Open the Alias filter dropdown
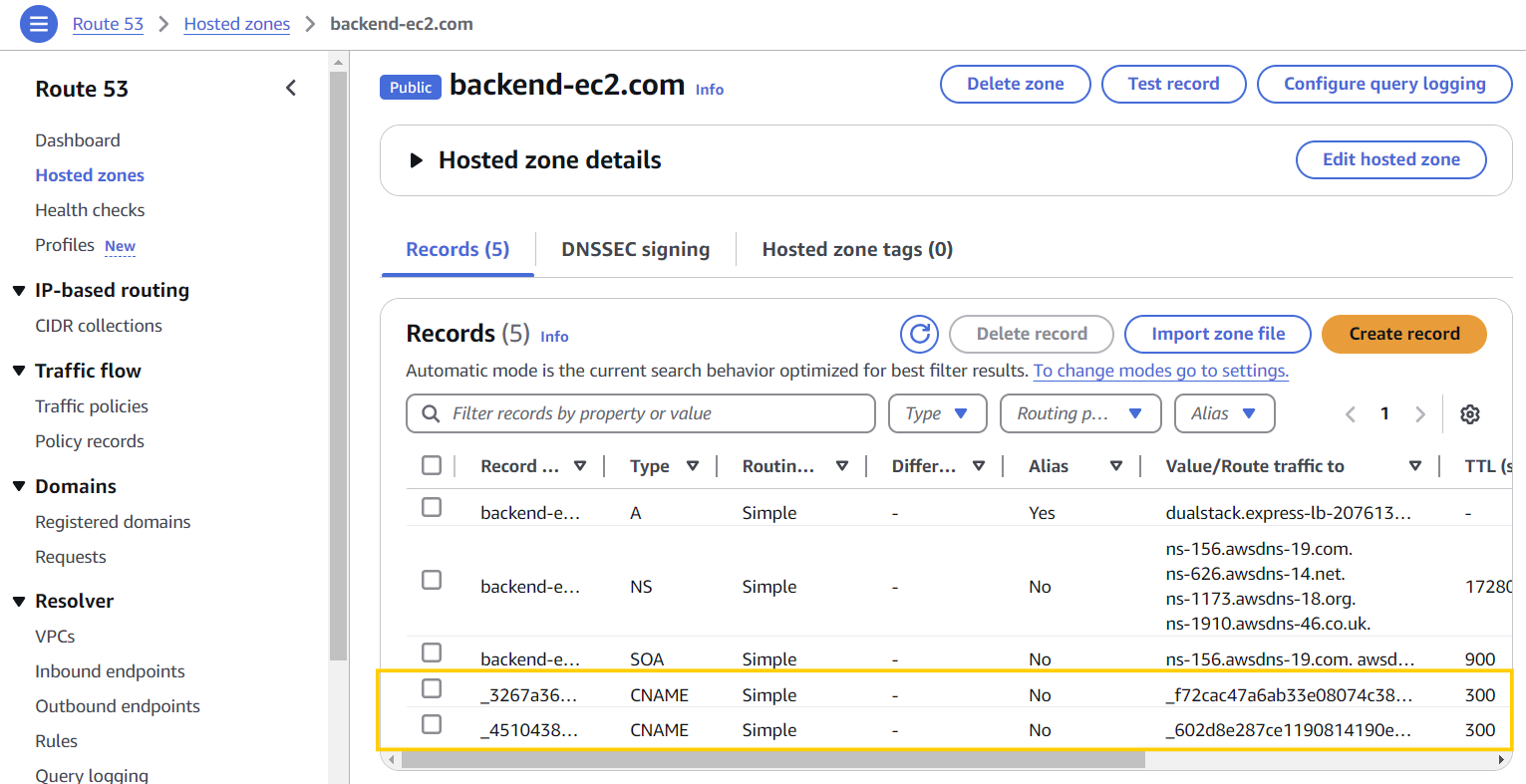The width and height of the screenshot is (1526, 784). coord(1225,413)
